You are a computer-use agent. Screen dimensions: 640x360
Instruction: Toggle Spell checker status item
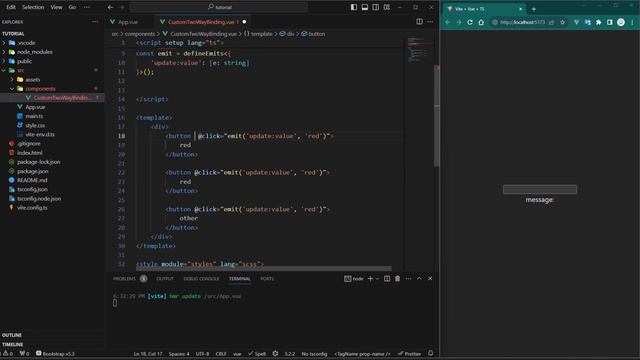tap(257, 354)
